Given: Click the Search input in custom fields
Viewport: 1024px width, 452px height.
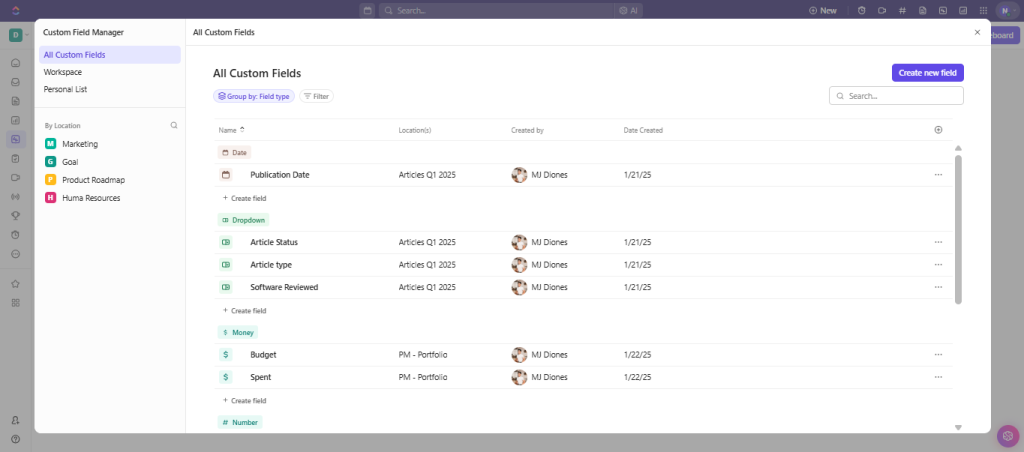Looking at the screenshot, I should pos(902,96).
